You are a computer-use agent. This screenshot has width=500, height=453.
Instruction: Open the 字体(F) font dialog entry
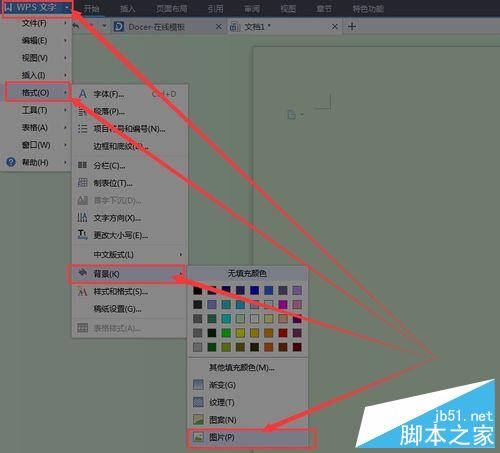(x=130, y=94)
